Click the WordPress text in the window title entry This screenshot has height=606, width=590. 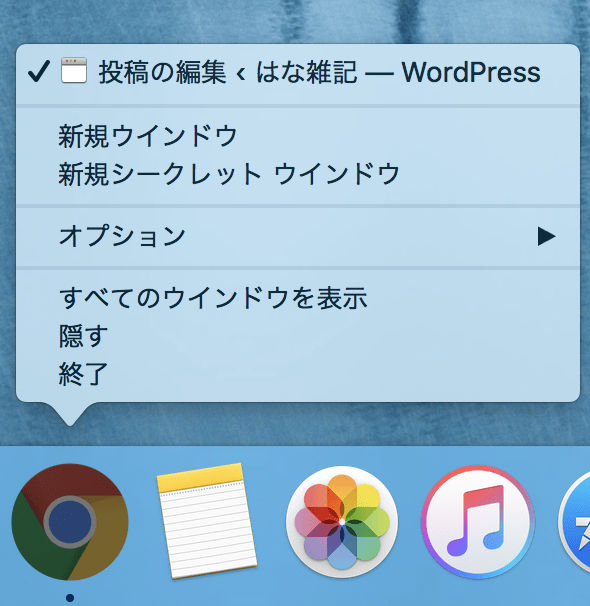[x=471, y=72]
